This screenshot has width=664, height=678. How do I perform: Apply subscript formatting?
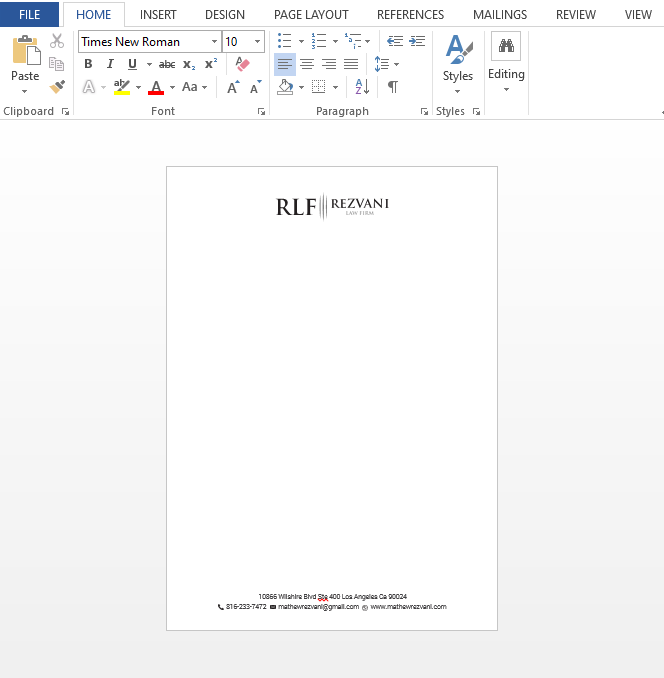click(x=189, y=64)
